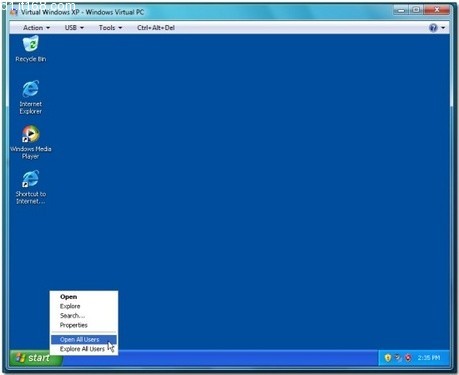This screenshot has width=459, height=375.
Task: Click the security shield tray icon
Action: [387, 358]
